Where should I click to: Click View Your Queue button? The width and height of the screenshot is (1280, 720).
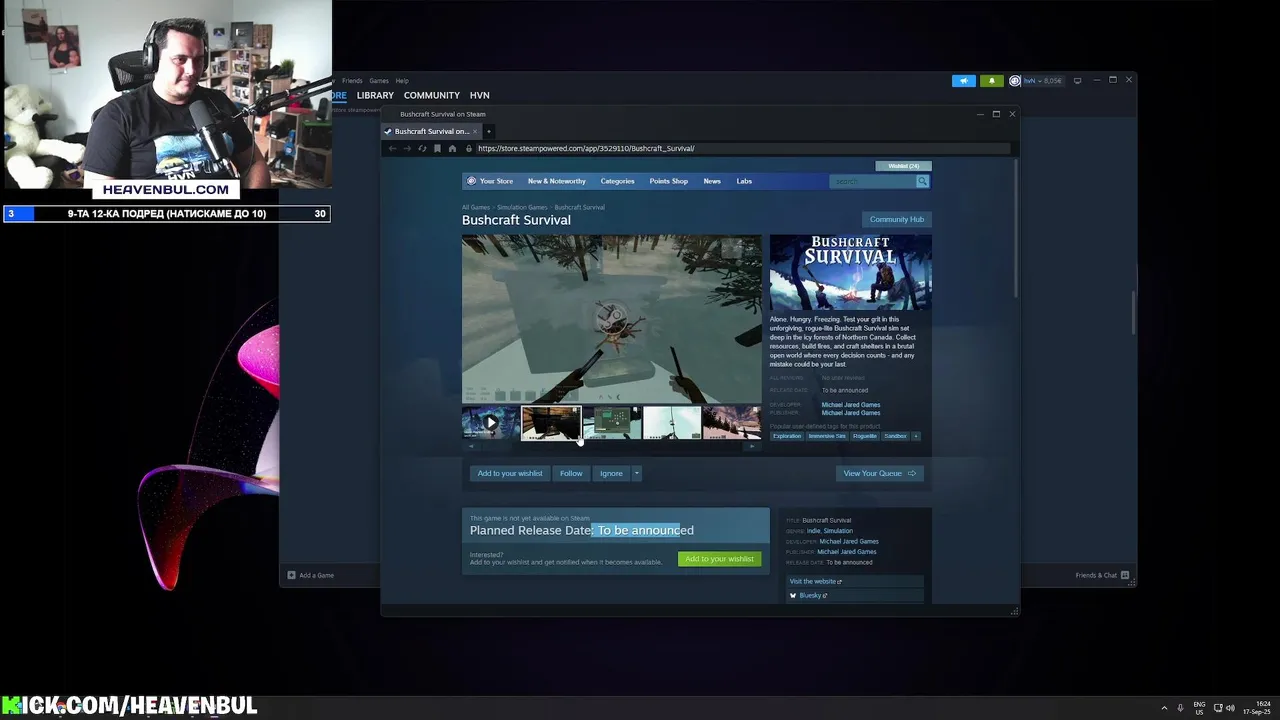point(879,473)
